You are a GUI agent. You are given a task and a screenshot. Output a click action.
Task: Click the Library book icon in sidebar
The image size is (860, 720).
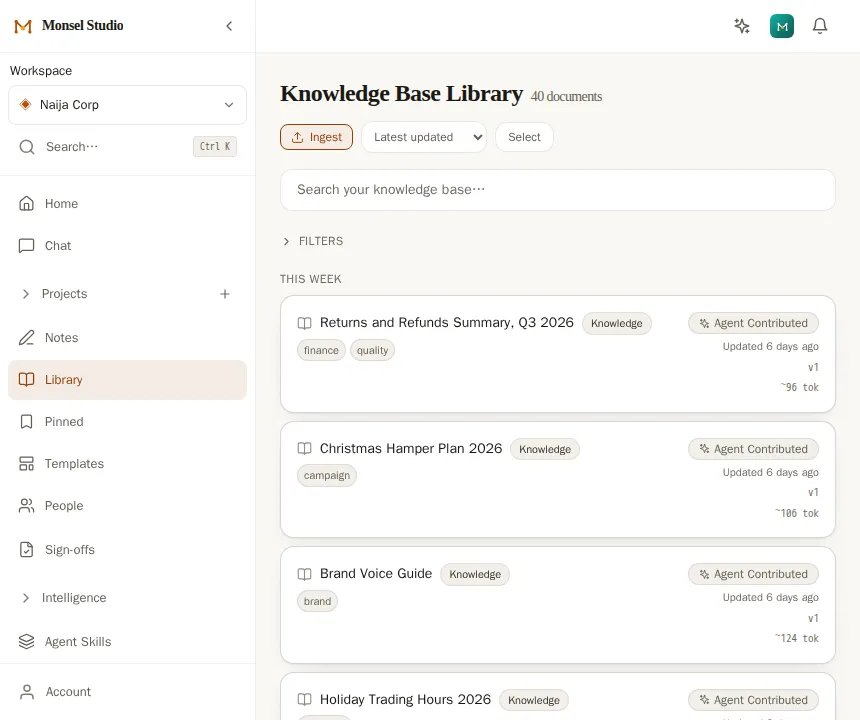point(26,379)
